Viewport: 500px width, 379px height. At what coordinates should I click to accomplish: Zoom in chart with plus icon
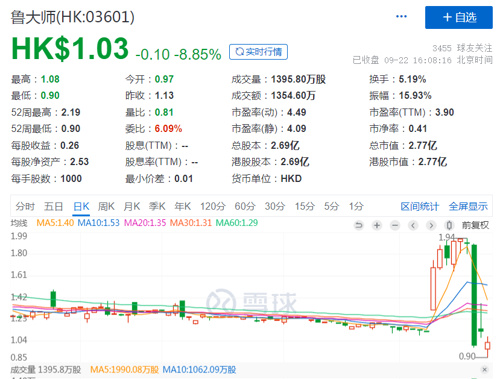click(x=377, y=226)
